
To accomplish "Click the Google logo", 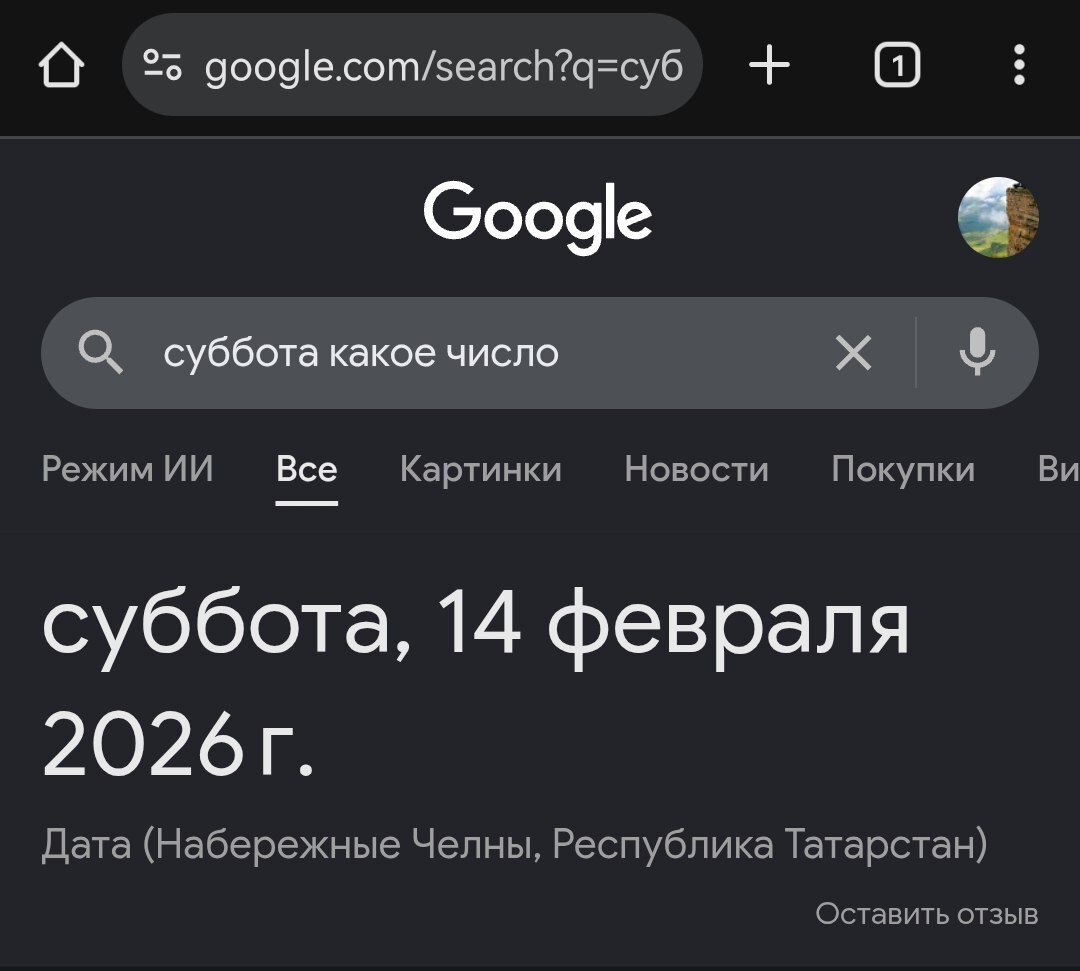I will [538, 217].
